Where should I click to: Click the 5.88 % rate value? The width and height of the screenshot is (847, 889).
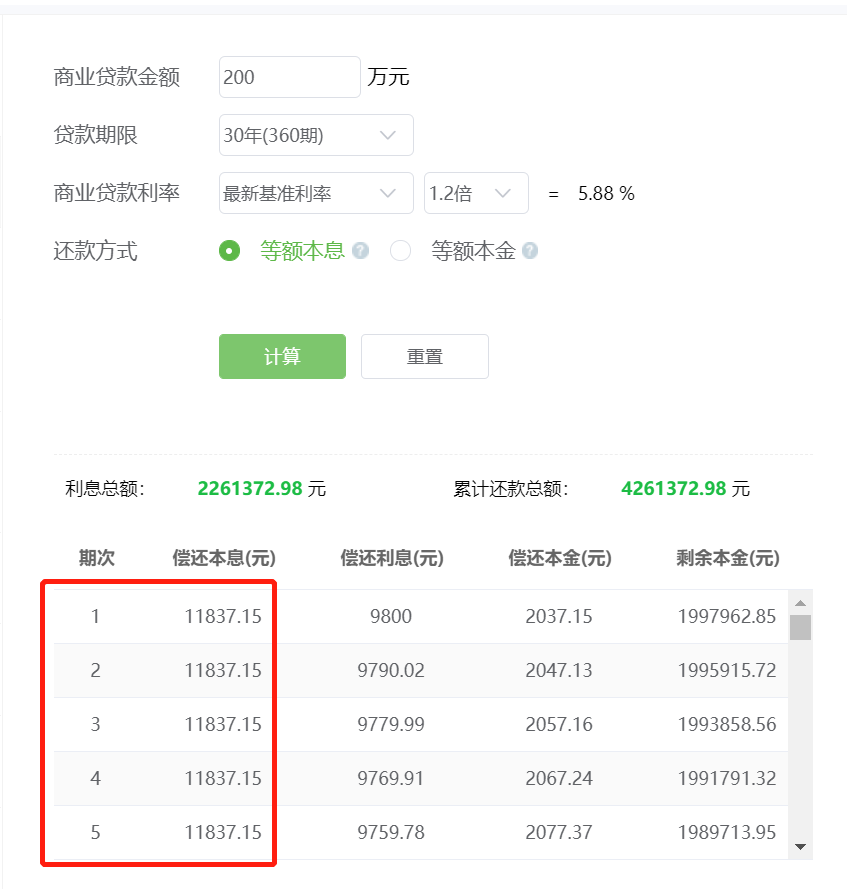tap(606, 193)
